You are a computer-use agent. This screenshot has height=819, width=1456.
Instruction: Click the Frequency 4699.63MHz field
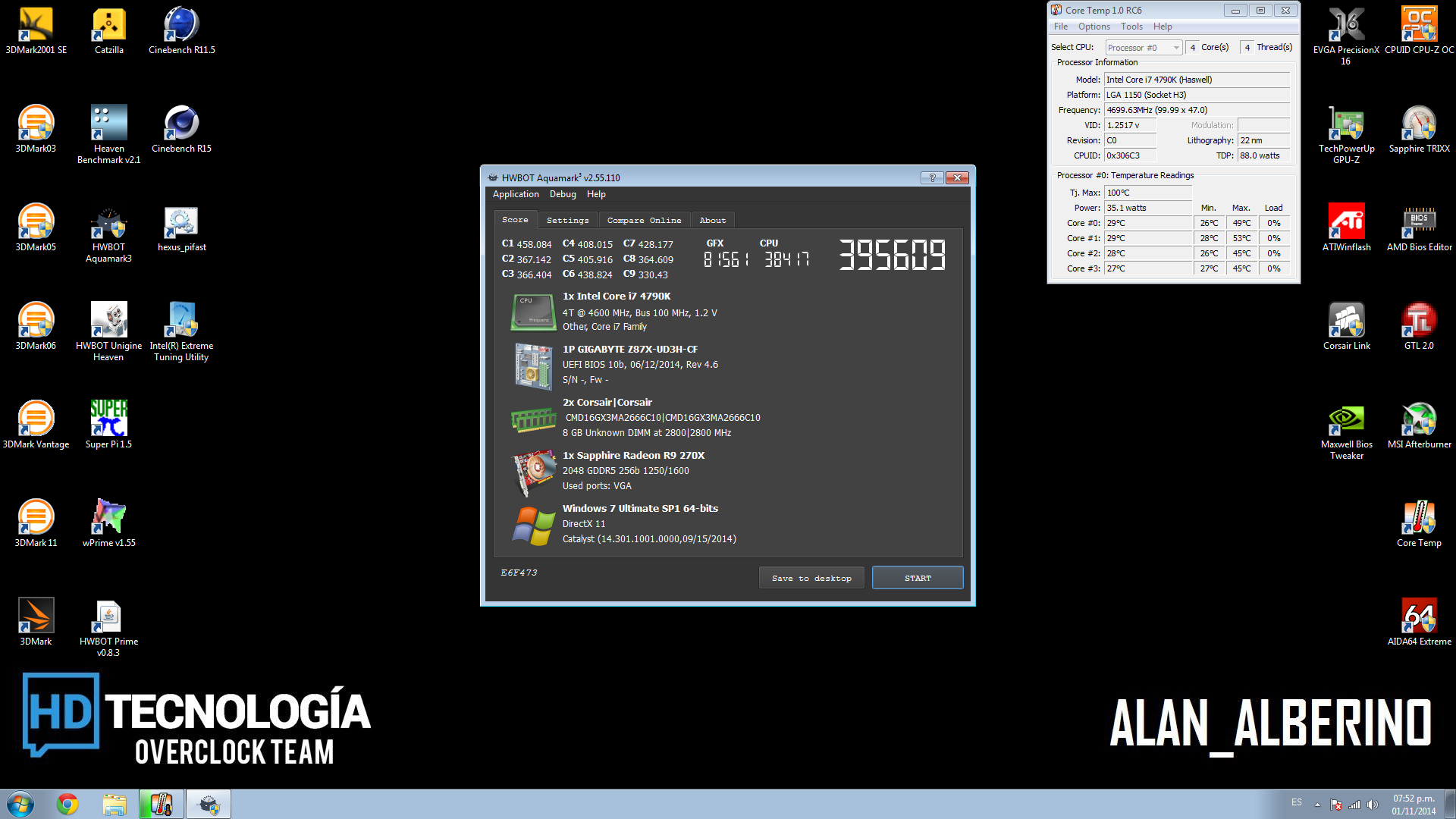click(x=1197, y=110)
